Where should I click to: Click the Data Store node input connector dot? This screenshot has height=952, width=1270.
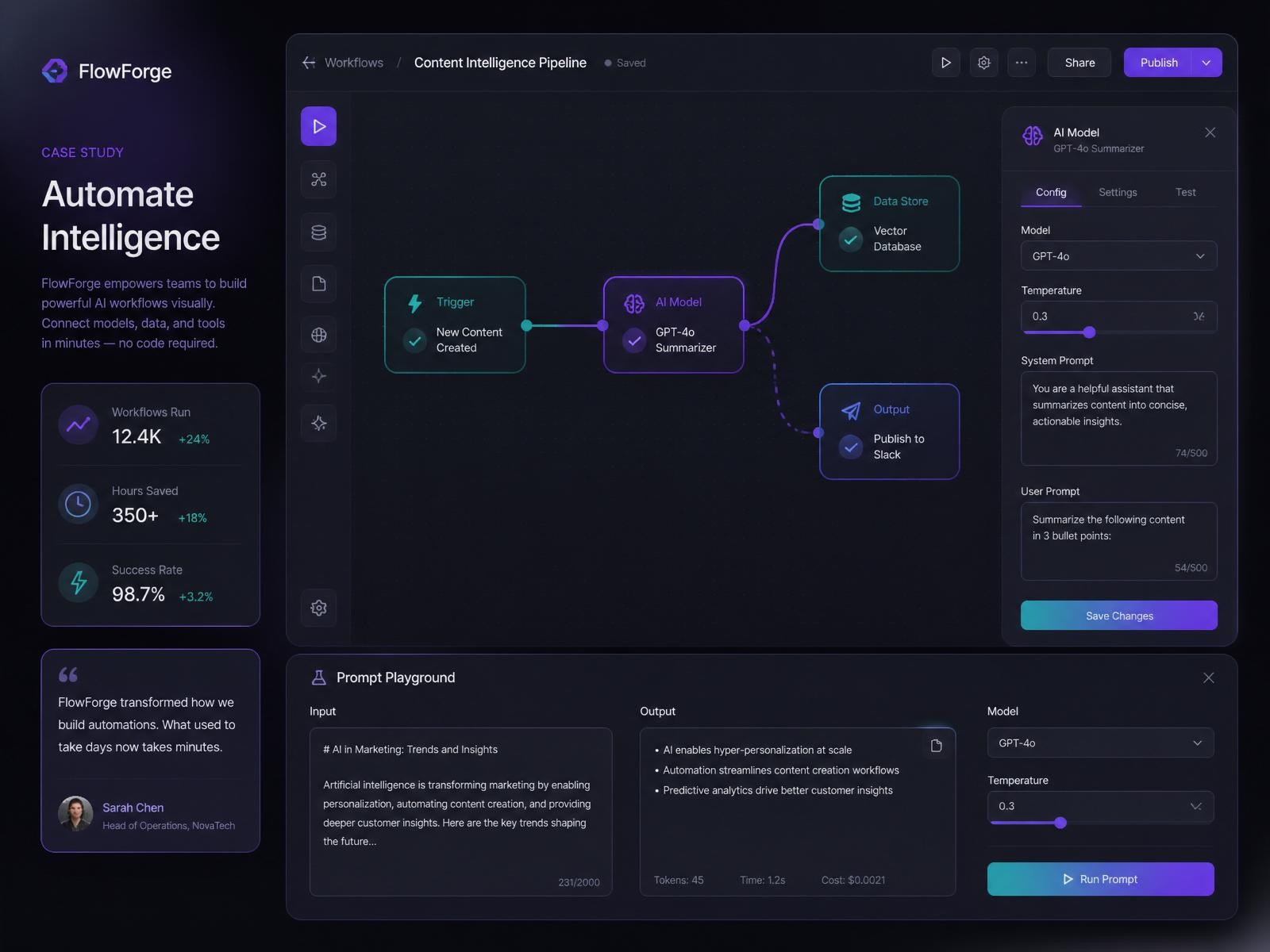click(x=818, y=225)
